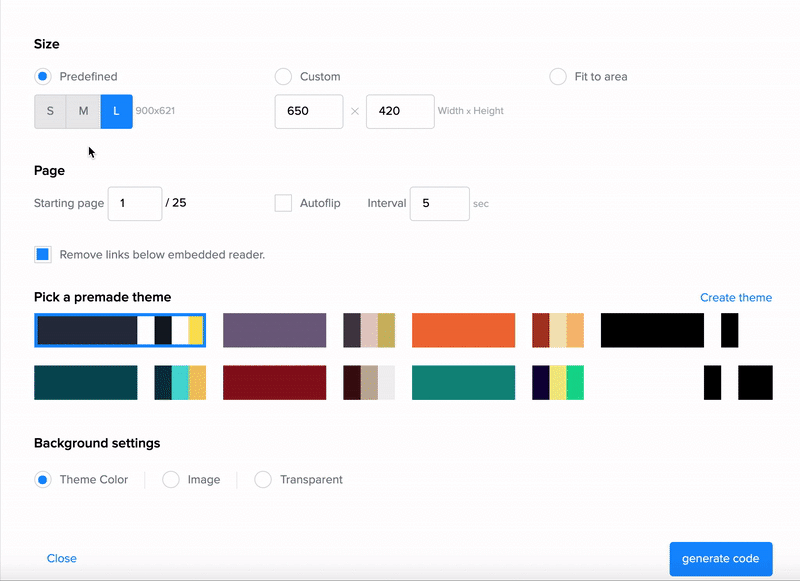
Task: Click the Starting page input field
Action: (x=135, y=203)
